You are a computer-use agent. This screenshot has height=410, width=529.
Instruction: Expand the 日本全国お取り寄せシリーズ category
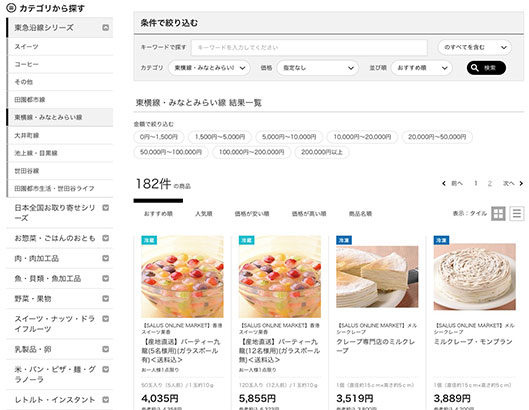click(106, 208)
